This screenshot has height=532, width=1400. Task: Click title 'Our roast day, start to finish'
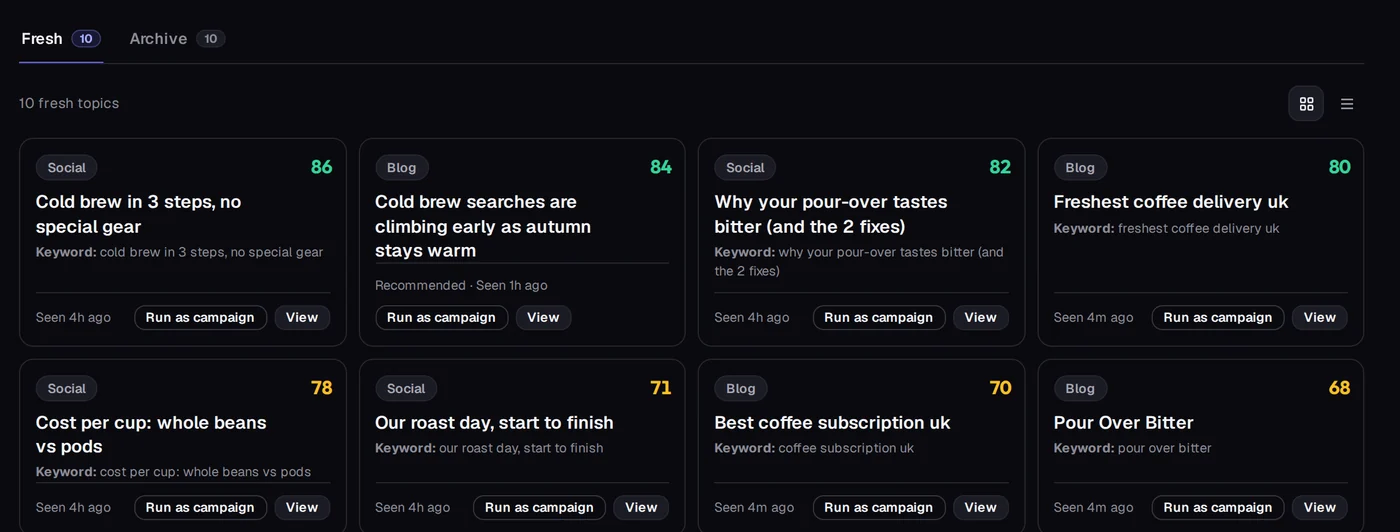coord(494,423)
